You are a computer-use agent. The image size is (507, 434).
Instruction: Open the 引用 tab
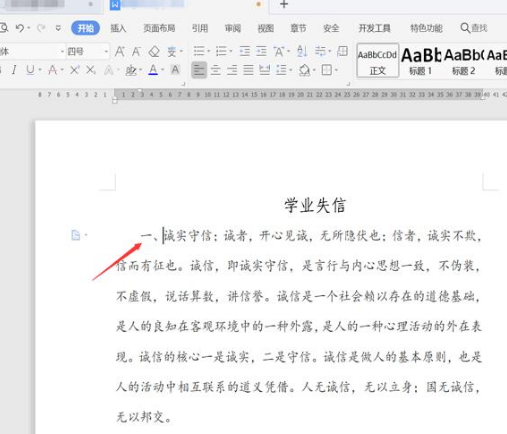tap(200, 28)
